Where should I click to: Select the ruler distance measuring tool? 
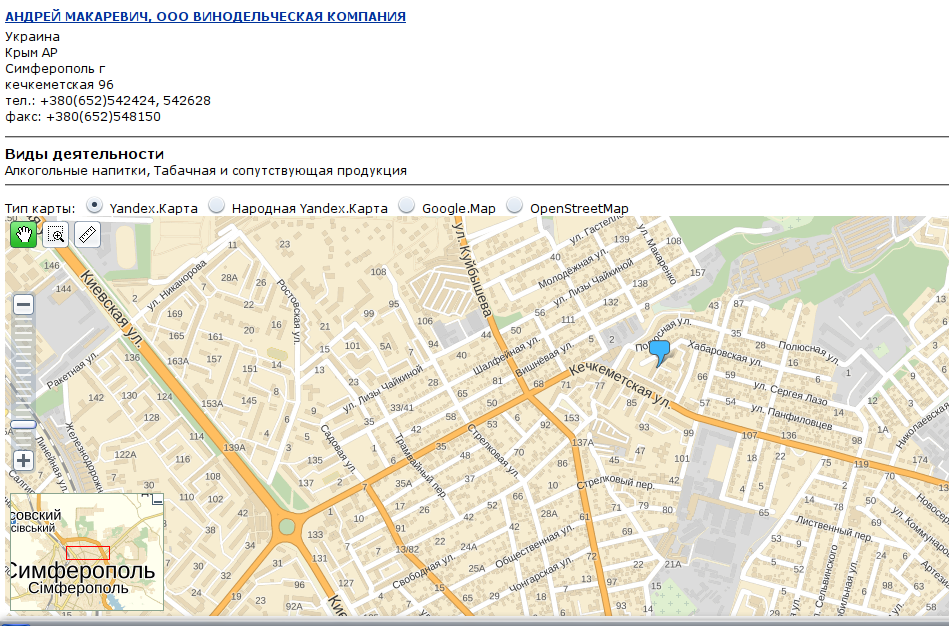[x=88, y=235]
